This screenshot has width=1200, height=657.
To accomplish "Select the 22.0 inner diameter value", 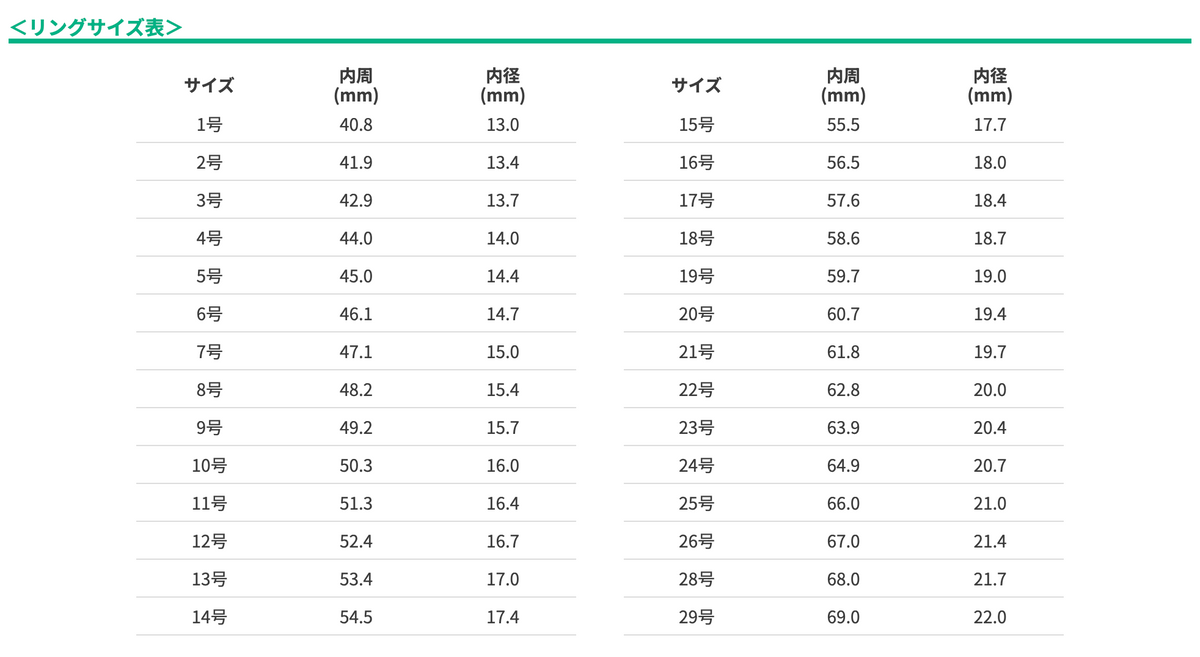I will [x=990, y=617].
